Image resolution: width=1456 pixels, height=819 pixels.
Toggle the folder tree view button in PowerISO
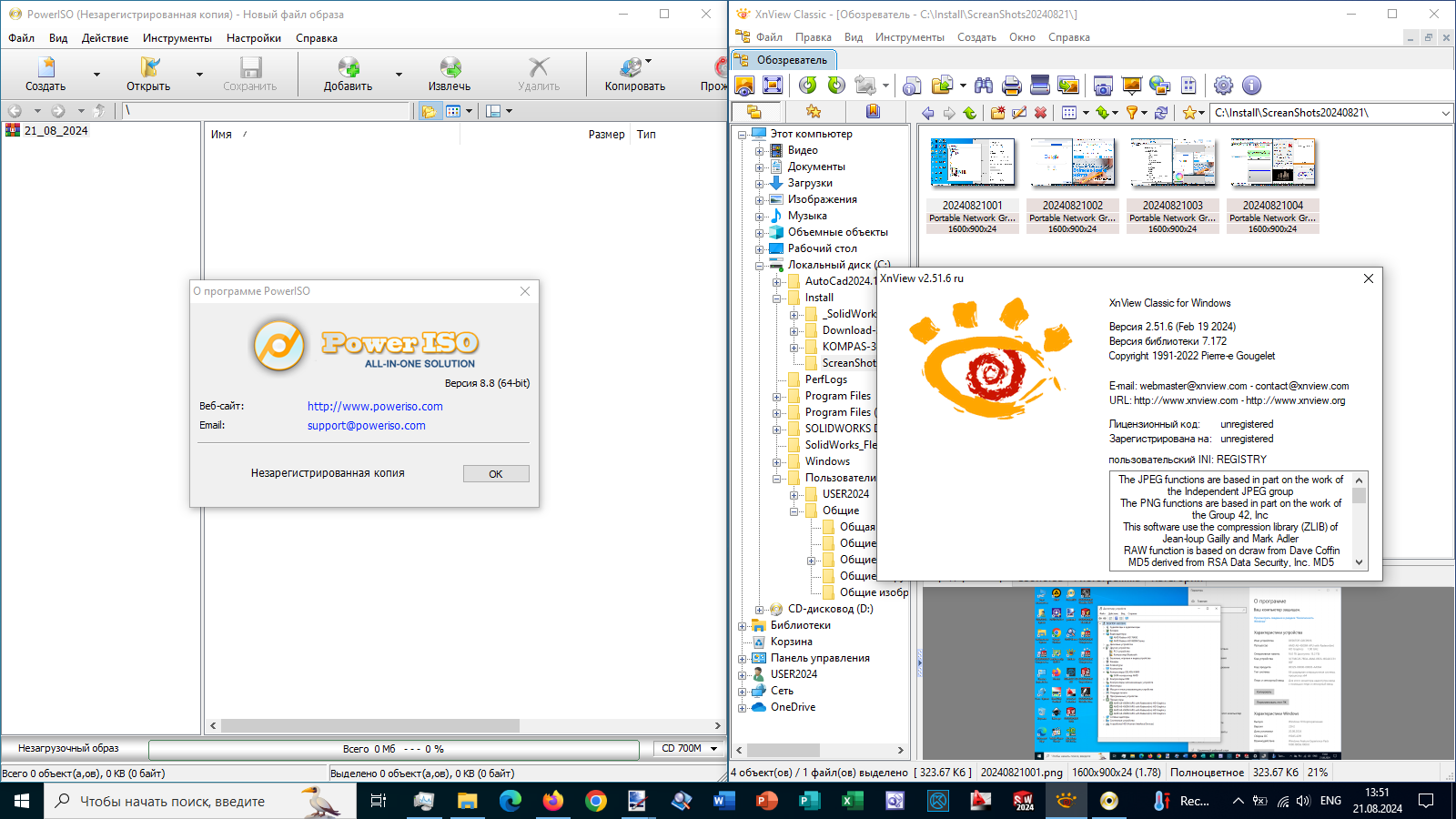pyautogui.click(x=430, y=111)
